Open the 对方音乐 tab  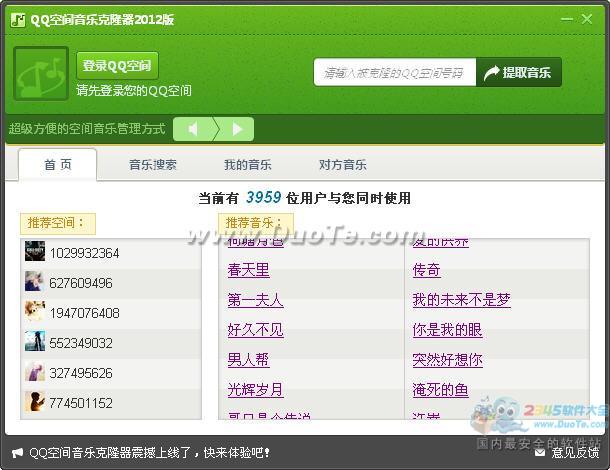[343, 165]
